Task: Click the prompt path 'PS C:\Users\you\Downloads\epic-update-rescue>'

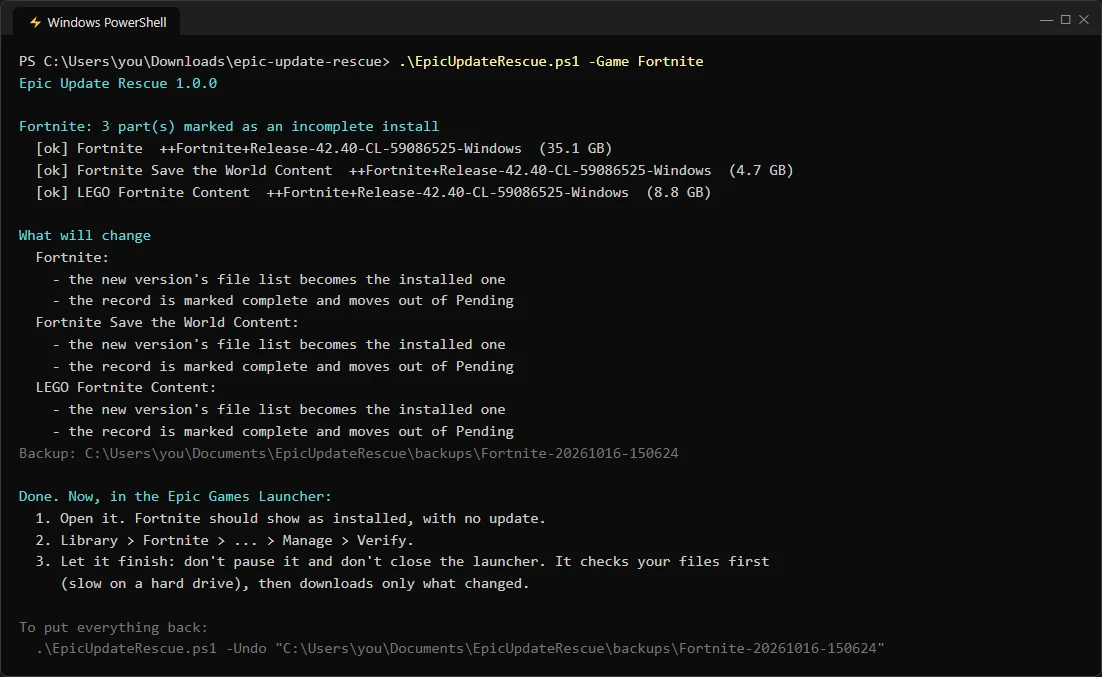Action: pyautogui.click(x=204, y=62)
